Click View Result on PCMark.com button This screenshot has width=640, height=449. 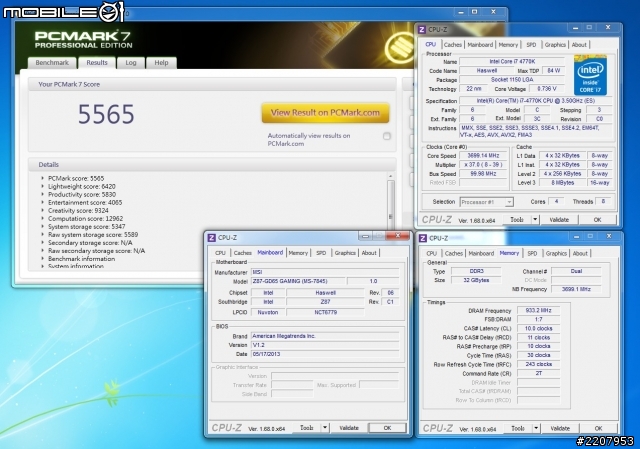(x=325, y=113)
